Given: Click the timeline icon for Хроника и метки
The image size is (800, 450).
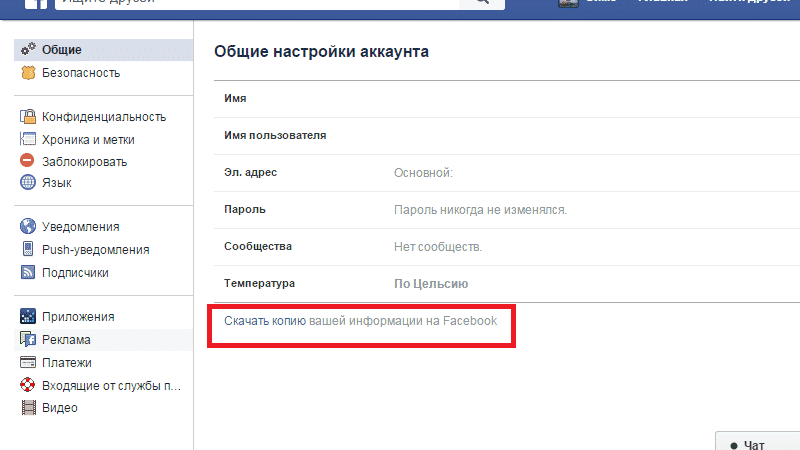Looking at the screenshot, I should click(x=28, y=139).
